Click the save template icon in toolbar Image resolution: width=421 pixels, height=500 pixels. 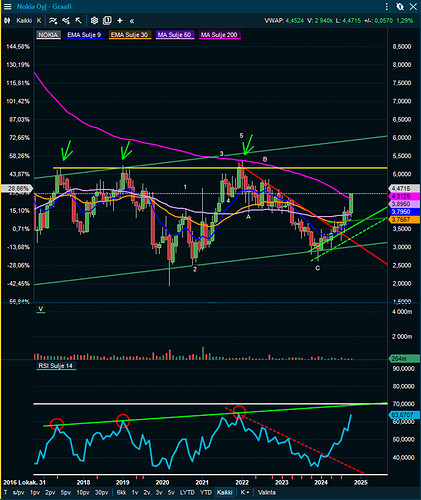[x=107, y=21]
